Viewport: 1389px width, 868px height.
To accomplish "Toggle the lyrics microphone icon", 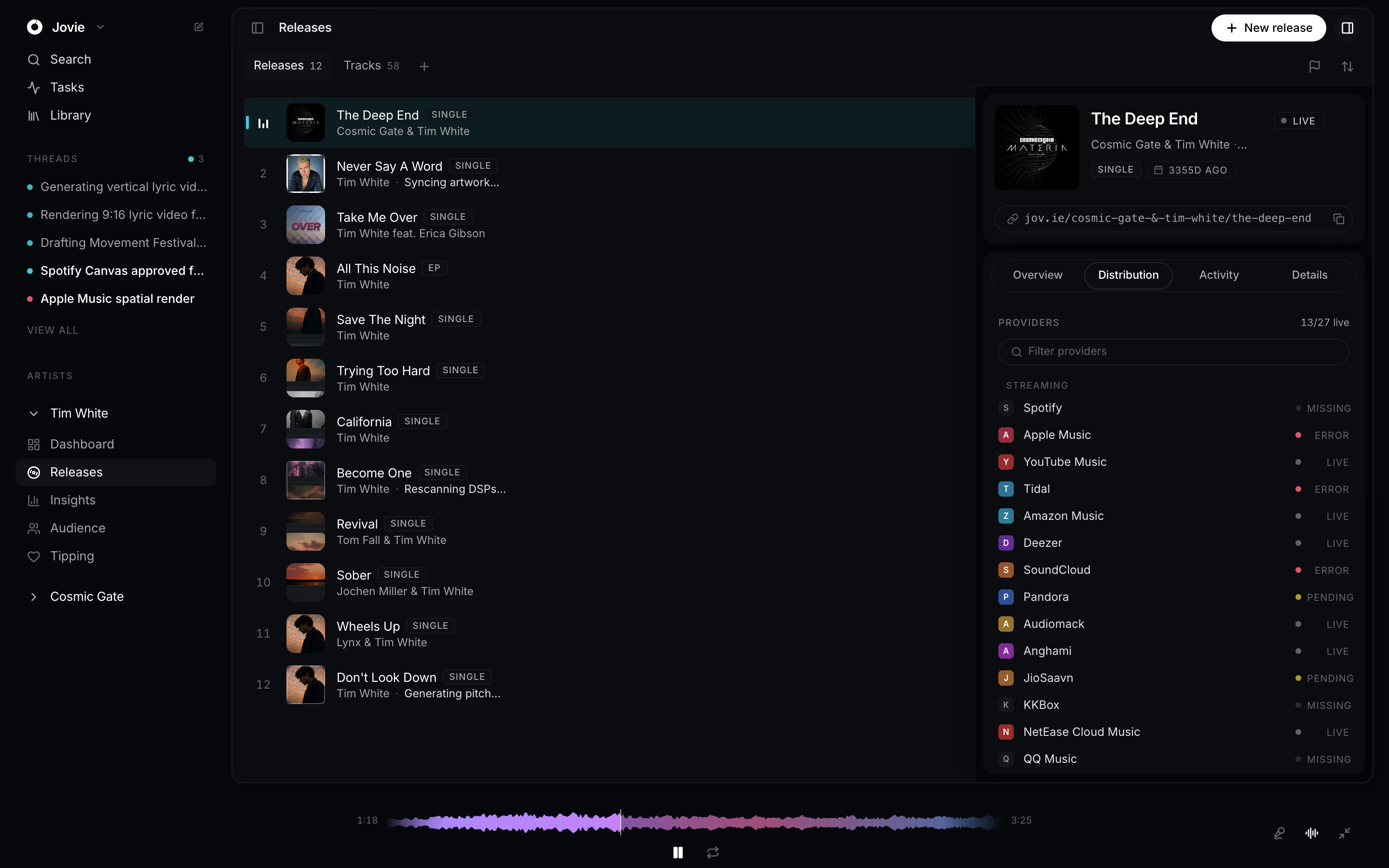I will (x=1280, y=834).
